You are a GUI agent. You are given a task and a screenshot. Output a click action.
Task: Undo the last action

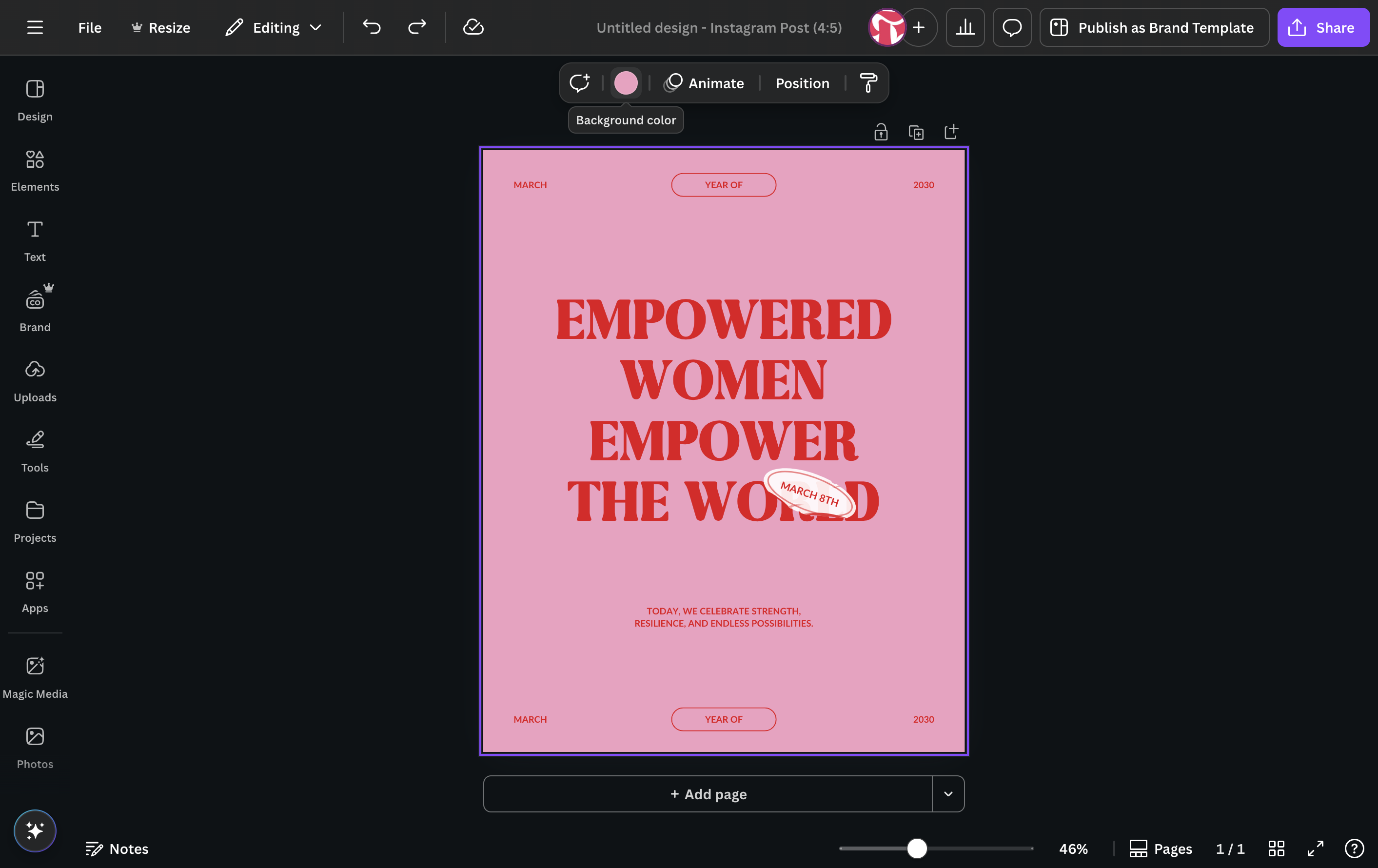point(372,27)
